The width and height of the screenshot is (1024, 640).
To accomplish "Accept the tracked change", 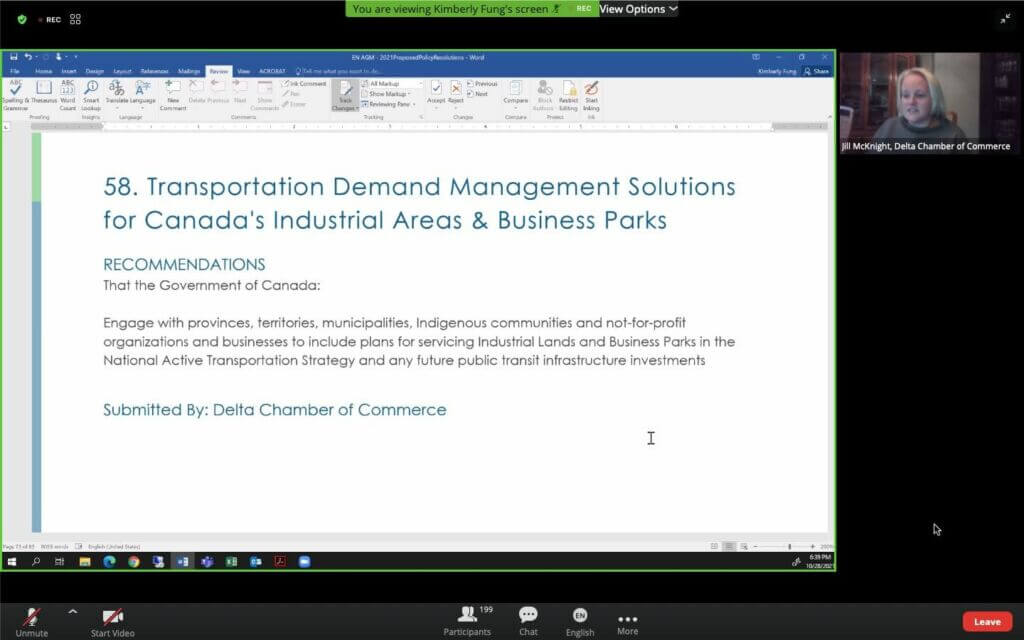I will (436, 93).
